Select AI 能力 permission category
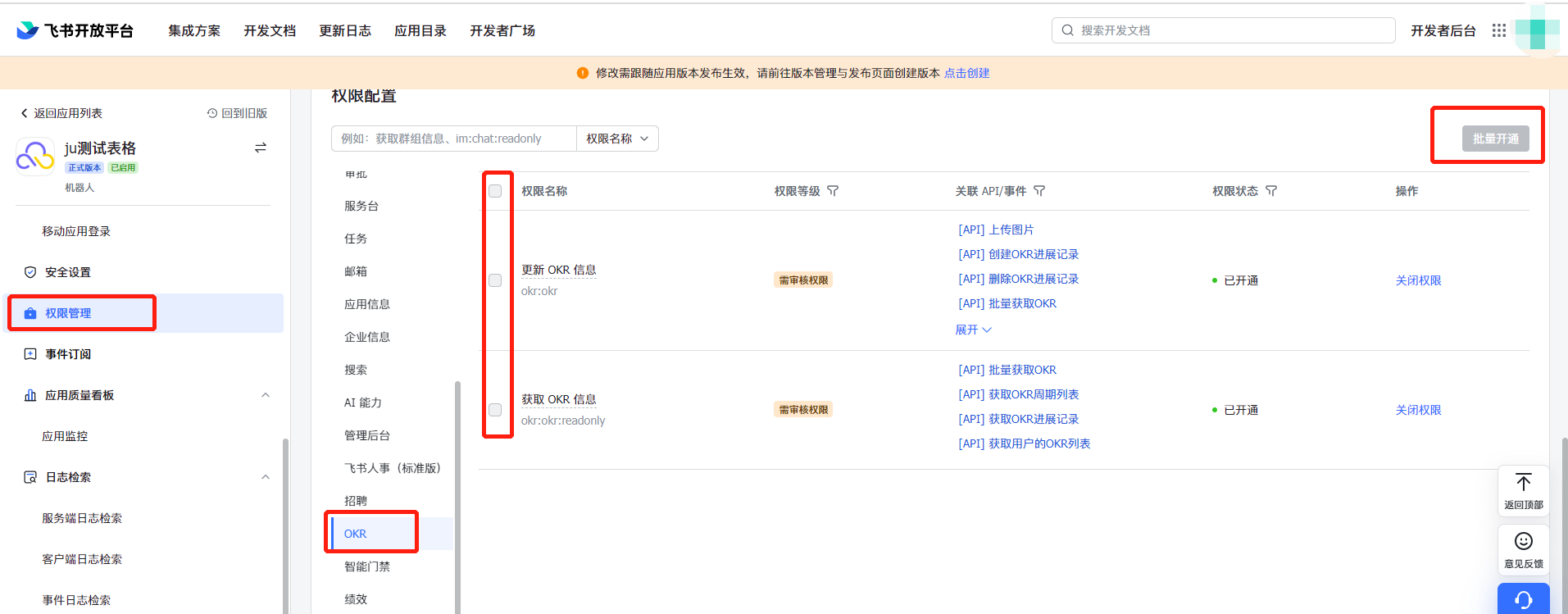 [363, 403]
